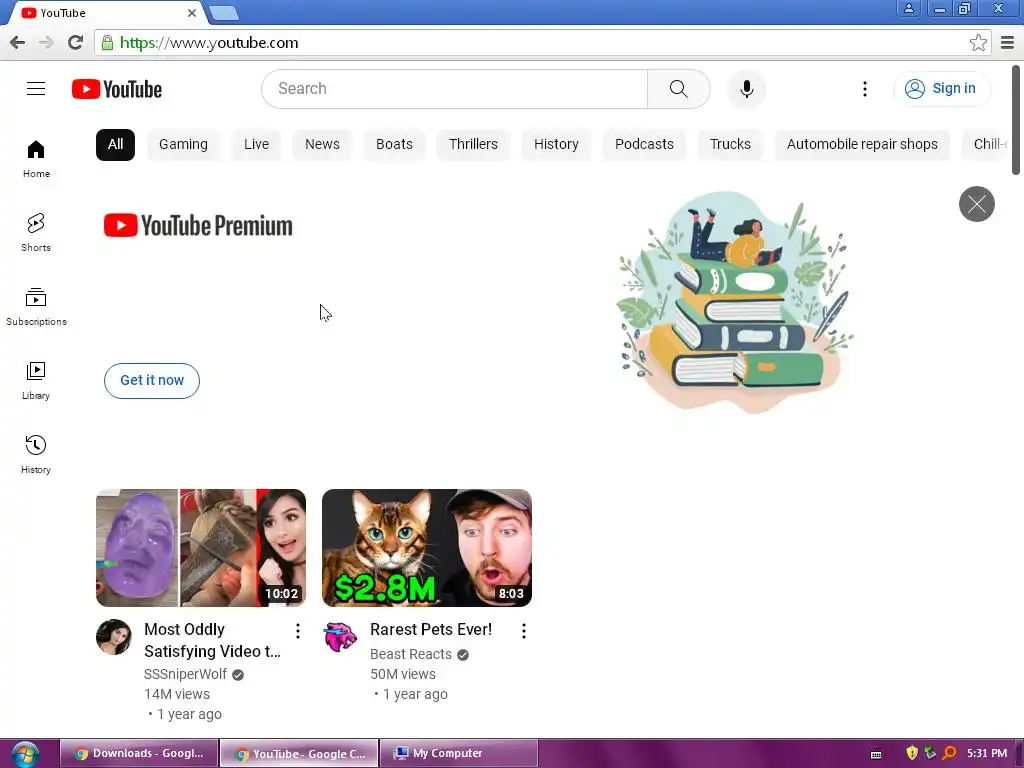Open Most Oddly Satisfying Video title link
1024x768 pixels.
[212, 640]
